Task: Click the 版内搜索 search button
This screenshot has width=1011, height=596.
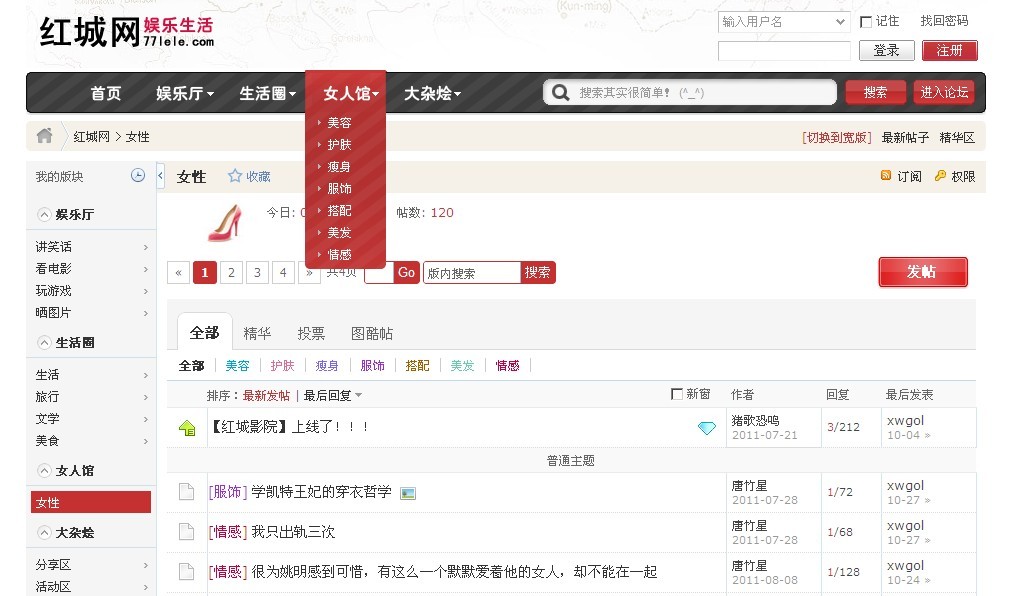Action: pyautogui.click(x=537, y=272)
